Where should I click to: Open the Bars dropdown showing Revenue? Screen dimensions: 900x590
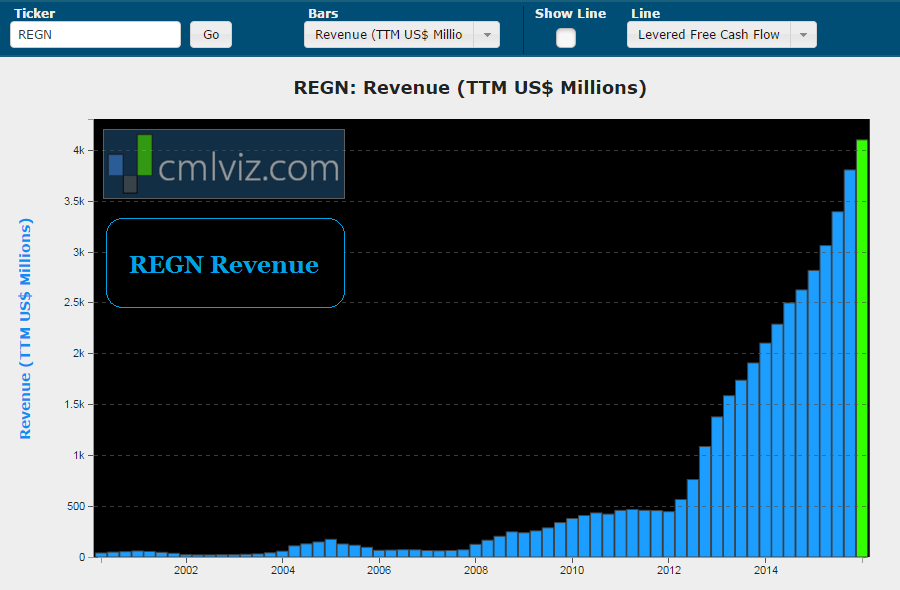(401, 34)
